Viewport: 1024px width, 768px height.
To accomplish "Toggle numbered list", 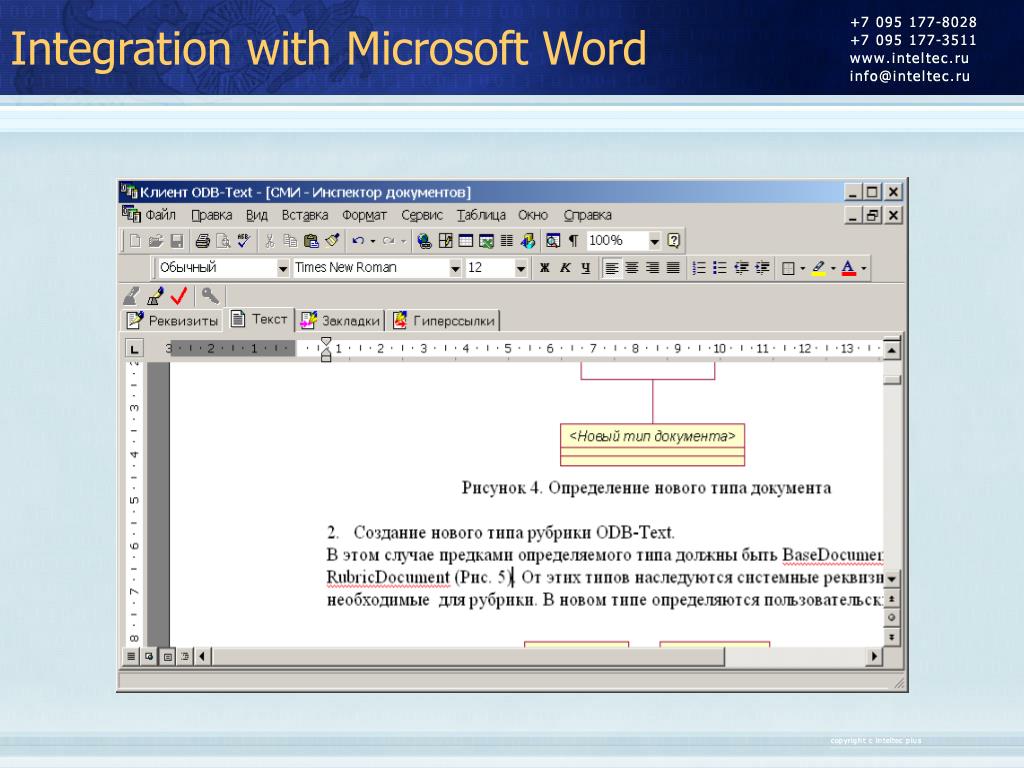I will (699, 268).
